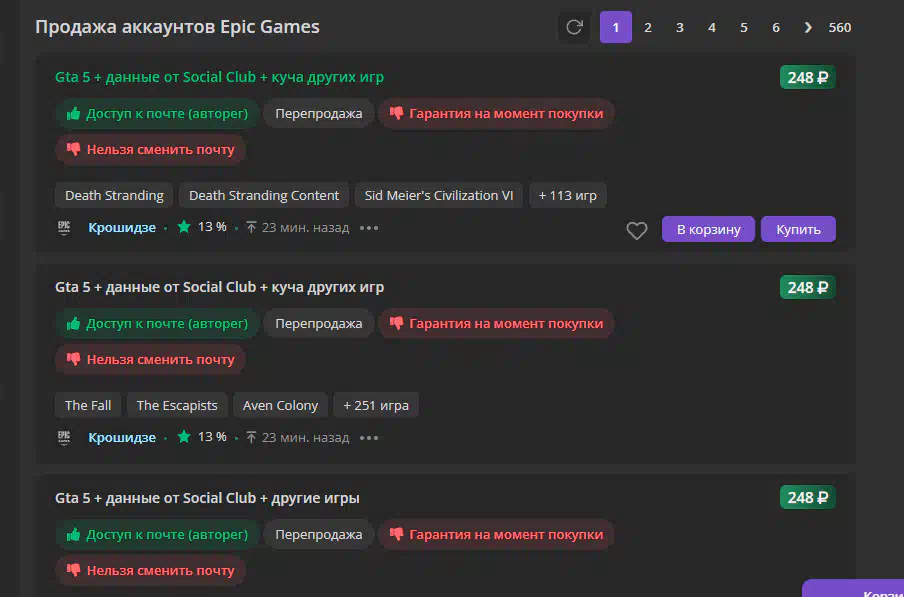The width and height of the screenshot is (904, 597).
Task: Go to page 4 of listings
Action: pyautogui.click(x=711, y=27)
